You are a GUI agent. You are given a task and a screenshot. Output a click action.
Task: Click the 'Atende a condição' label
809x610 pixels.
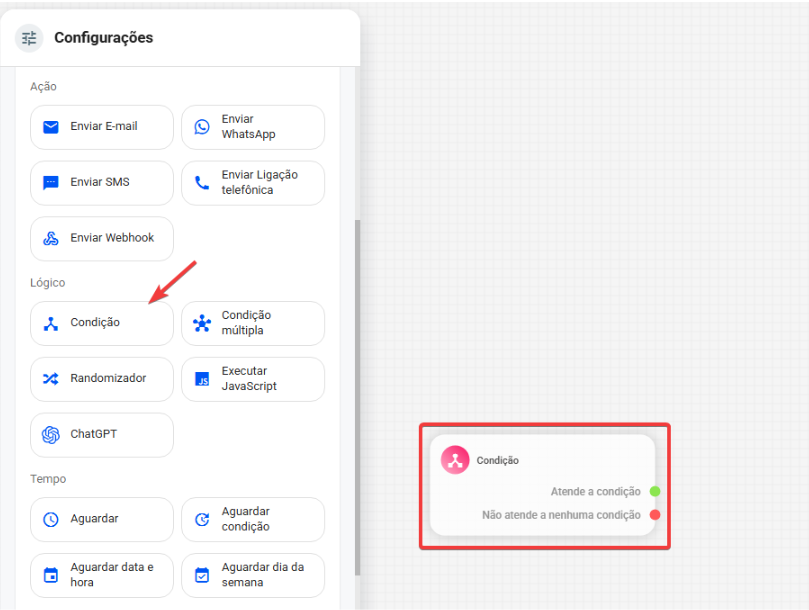pos(595,491)
